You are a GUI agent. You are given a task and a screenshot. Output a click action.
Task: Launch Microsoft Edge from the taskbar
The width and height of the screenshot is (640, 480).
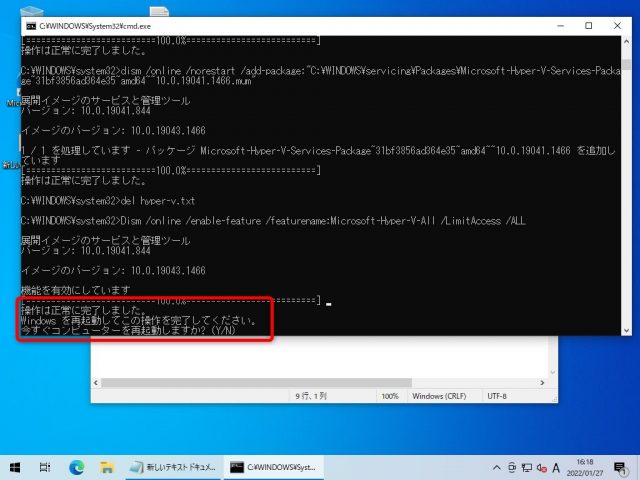click(x=77, y=467)
